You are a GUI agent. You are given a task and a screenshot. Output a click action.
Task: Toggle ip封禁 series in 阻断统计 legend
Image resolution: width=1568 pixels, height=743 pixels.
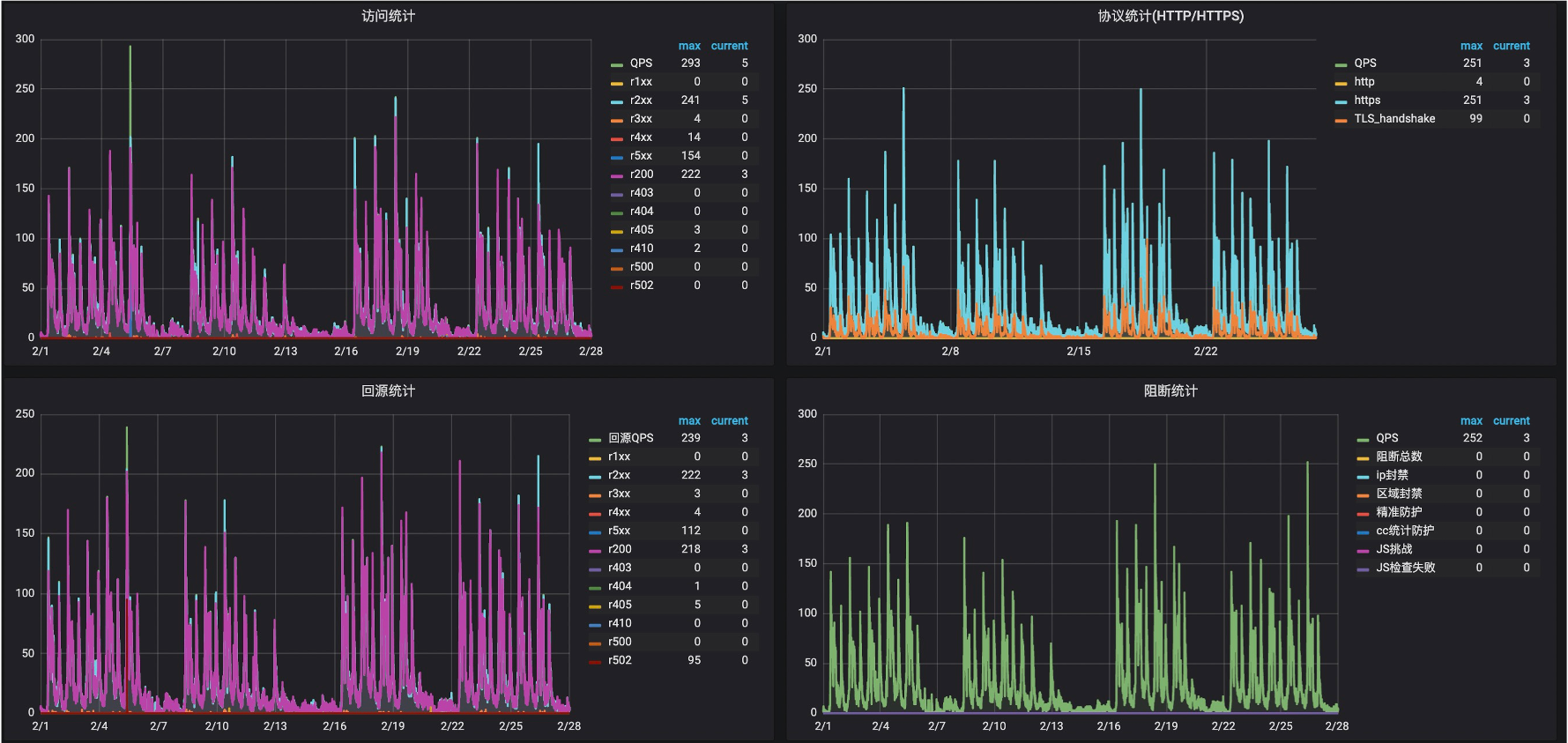point(1393,475)
